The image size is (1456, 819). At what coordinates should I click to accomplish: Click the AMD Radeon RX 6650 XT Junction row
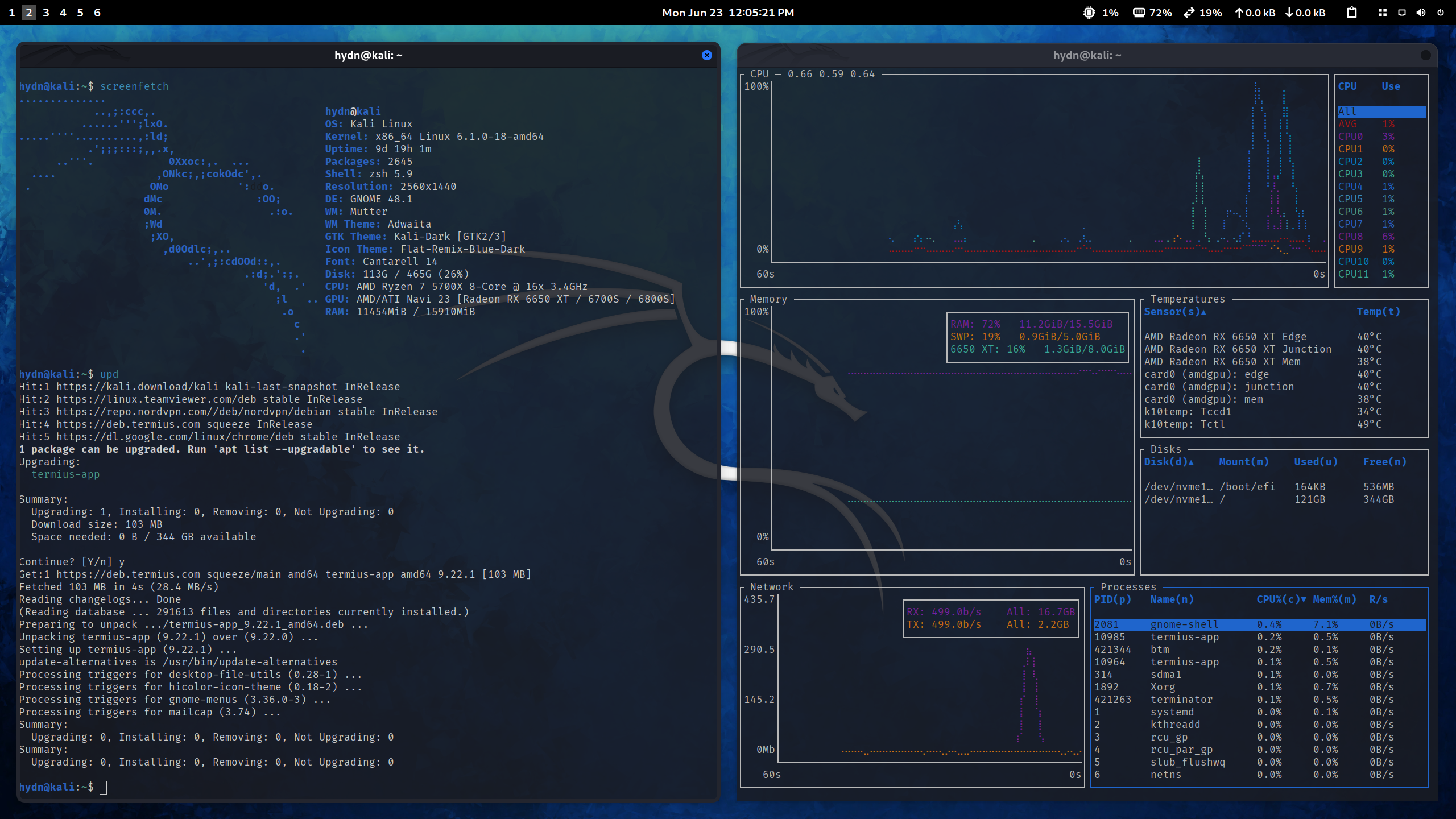[x=1285, y=349]
